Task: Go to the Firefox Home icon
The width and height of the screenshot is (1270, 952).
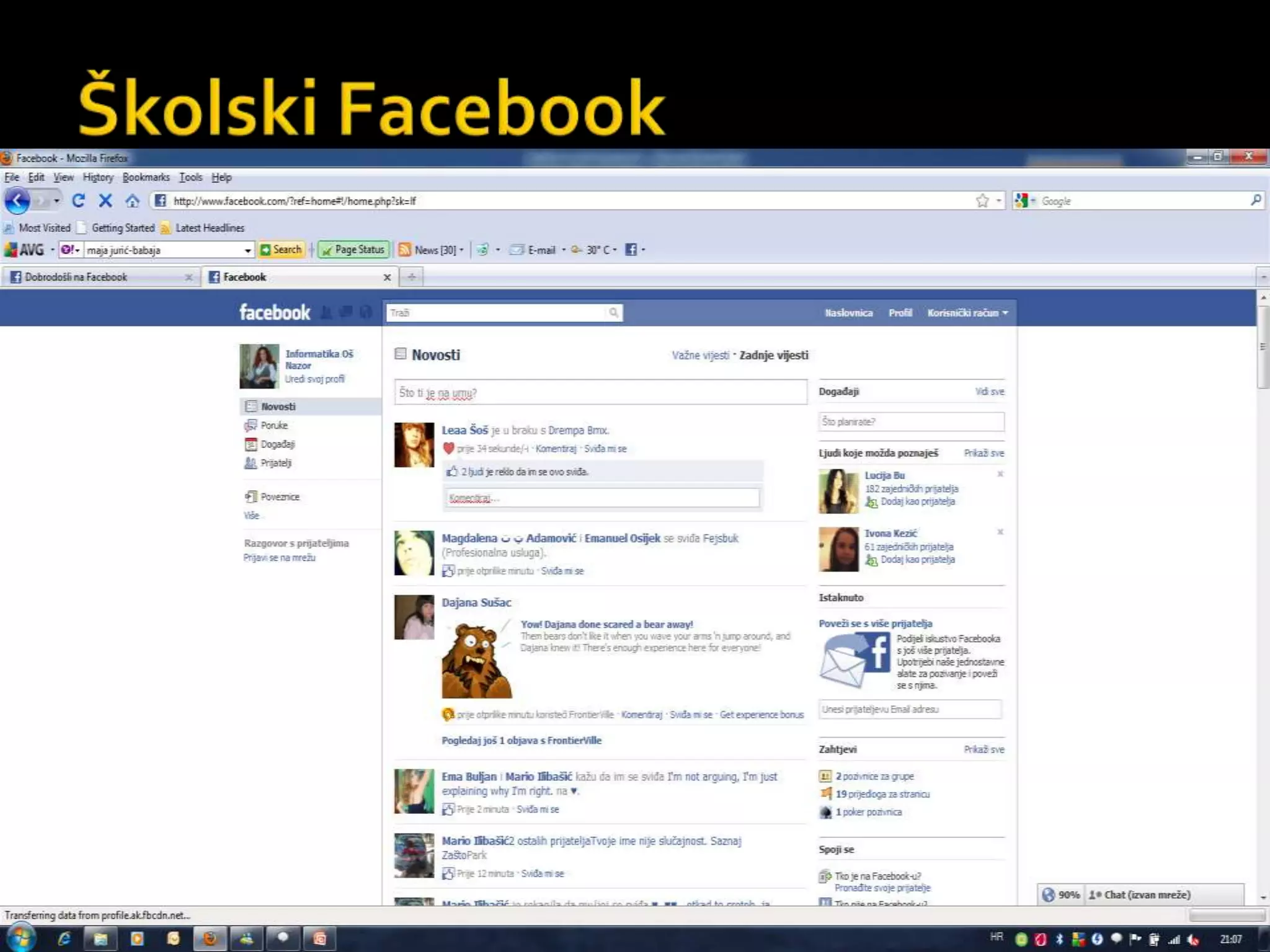Action: tap(132, 201)
